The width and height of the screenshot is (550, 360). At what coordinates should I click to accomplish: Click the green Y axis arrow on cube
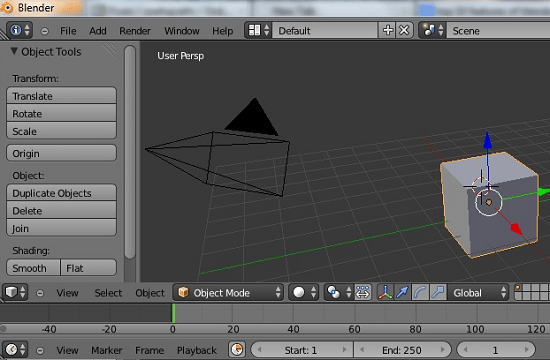pyautogui.click(x=544, y=192)
